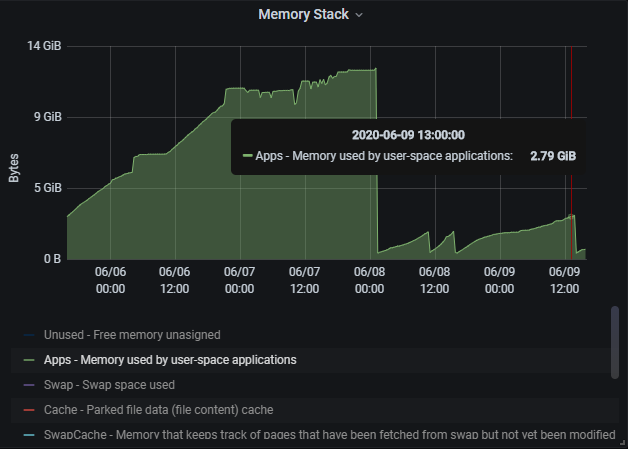
Task: Toggle the Unused - Free memory unasigned series
Action: tap(132, 335)
